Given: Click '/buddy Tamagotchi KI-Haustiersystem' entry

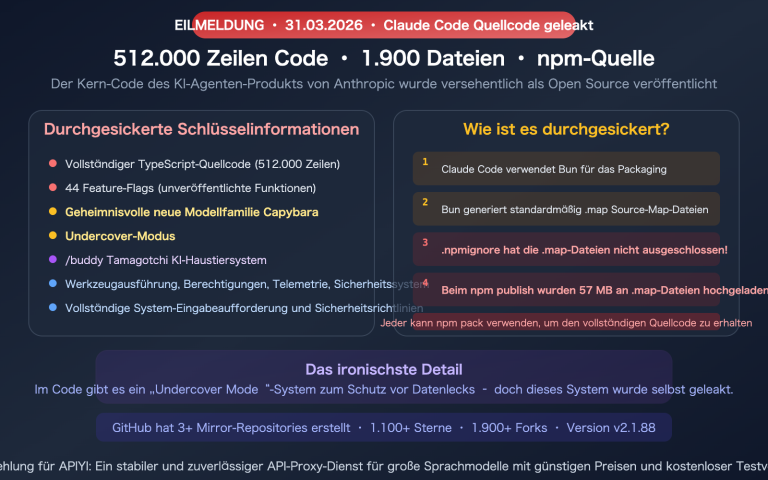Looking at the screenshot, I should pyautogui.click(x=166, y=260).
